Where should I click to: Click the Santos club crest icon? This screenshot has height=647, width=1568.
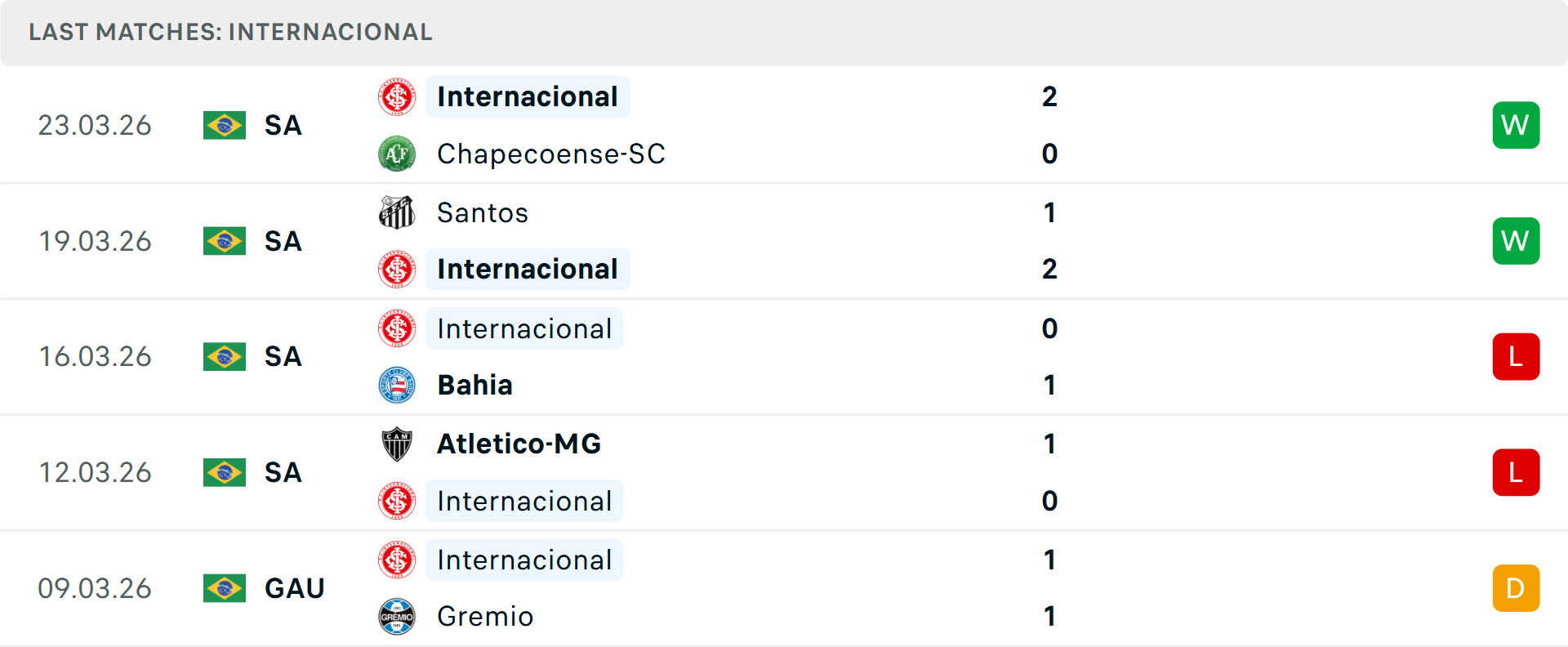[397, 212]
